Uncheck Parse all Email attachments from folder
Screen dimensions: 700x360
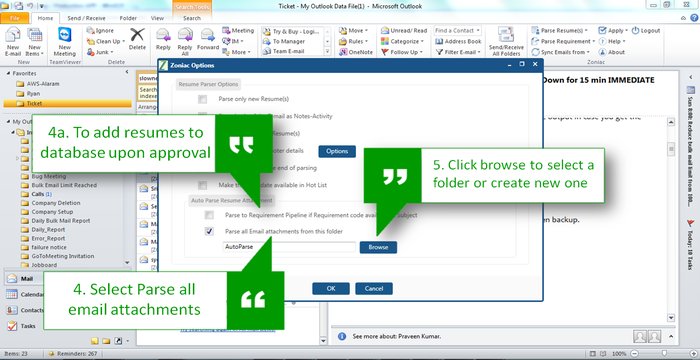point(209,231)
